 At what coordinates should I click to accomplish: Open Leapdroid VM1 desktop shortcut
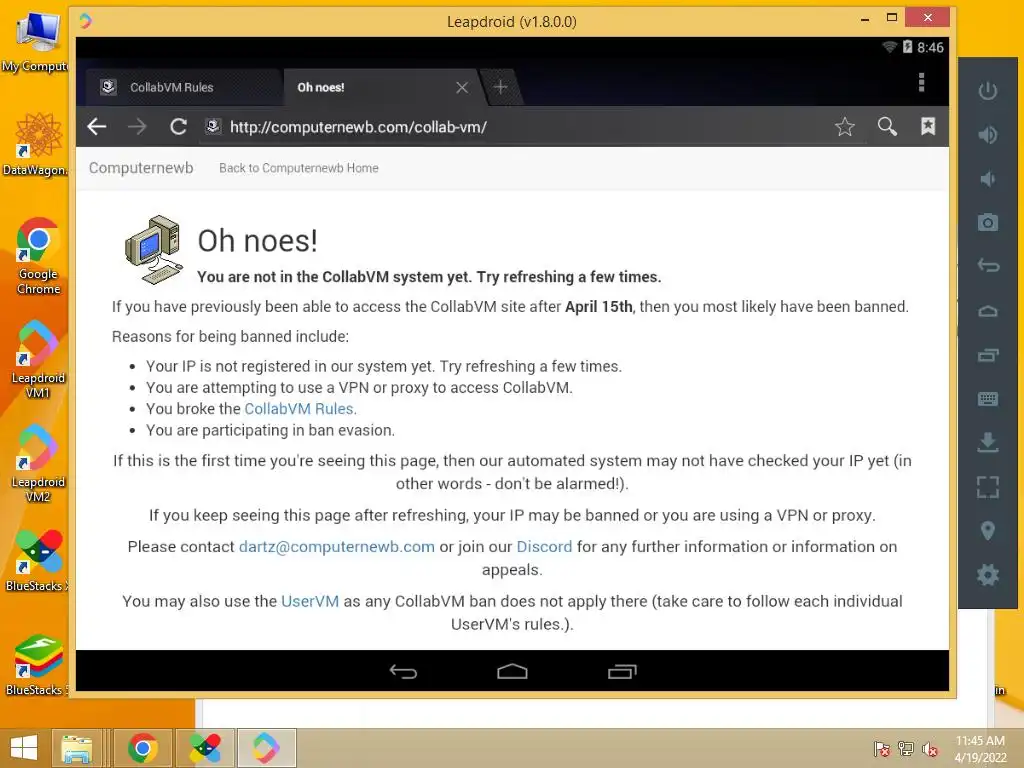coord(38,359)
